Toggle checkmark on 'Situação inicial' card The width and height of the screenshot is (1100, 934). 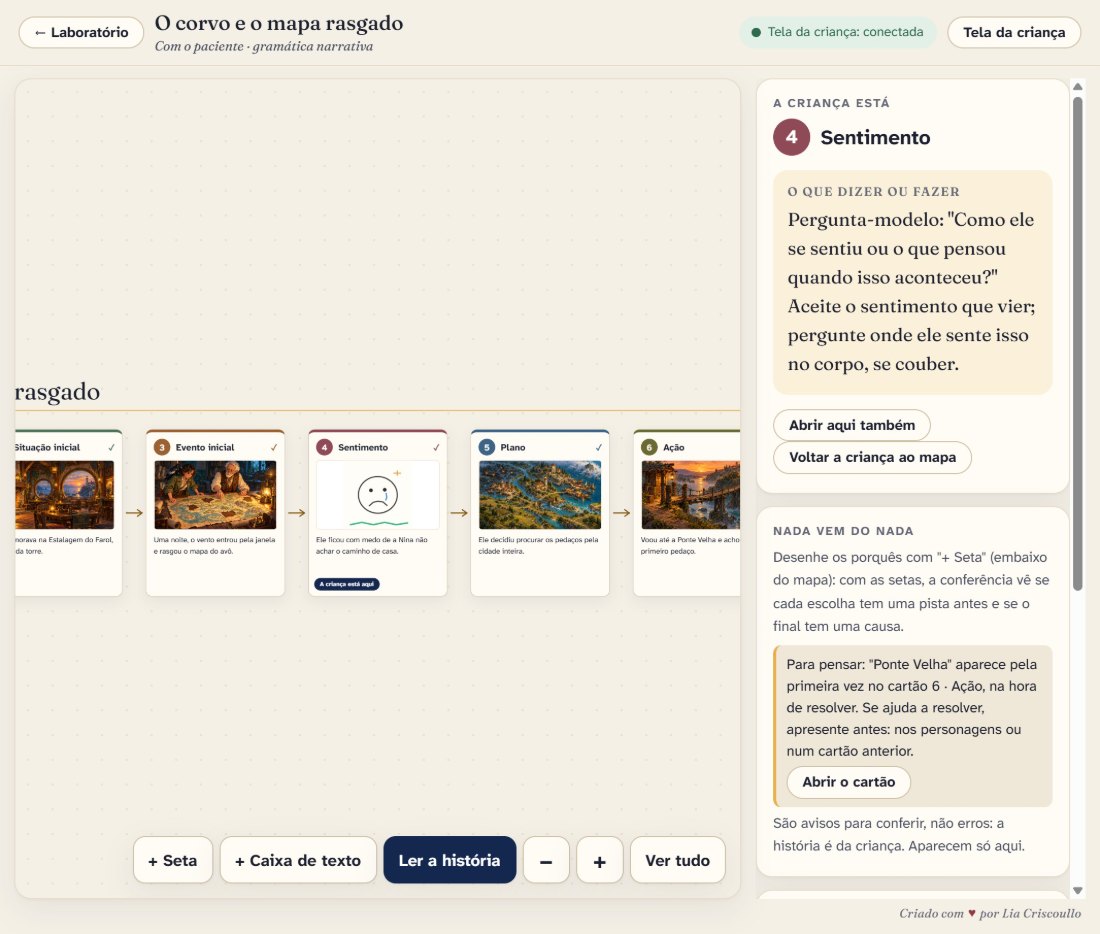tap(112, 447)
